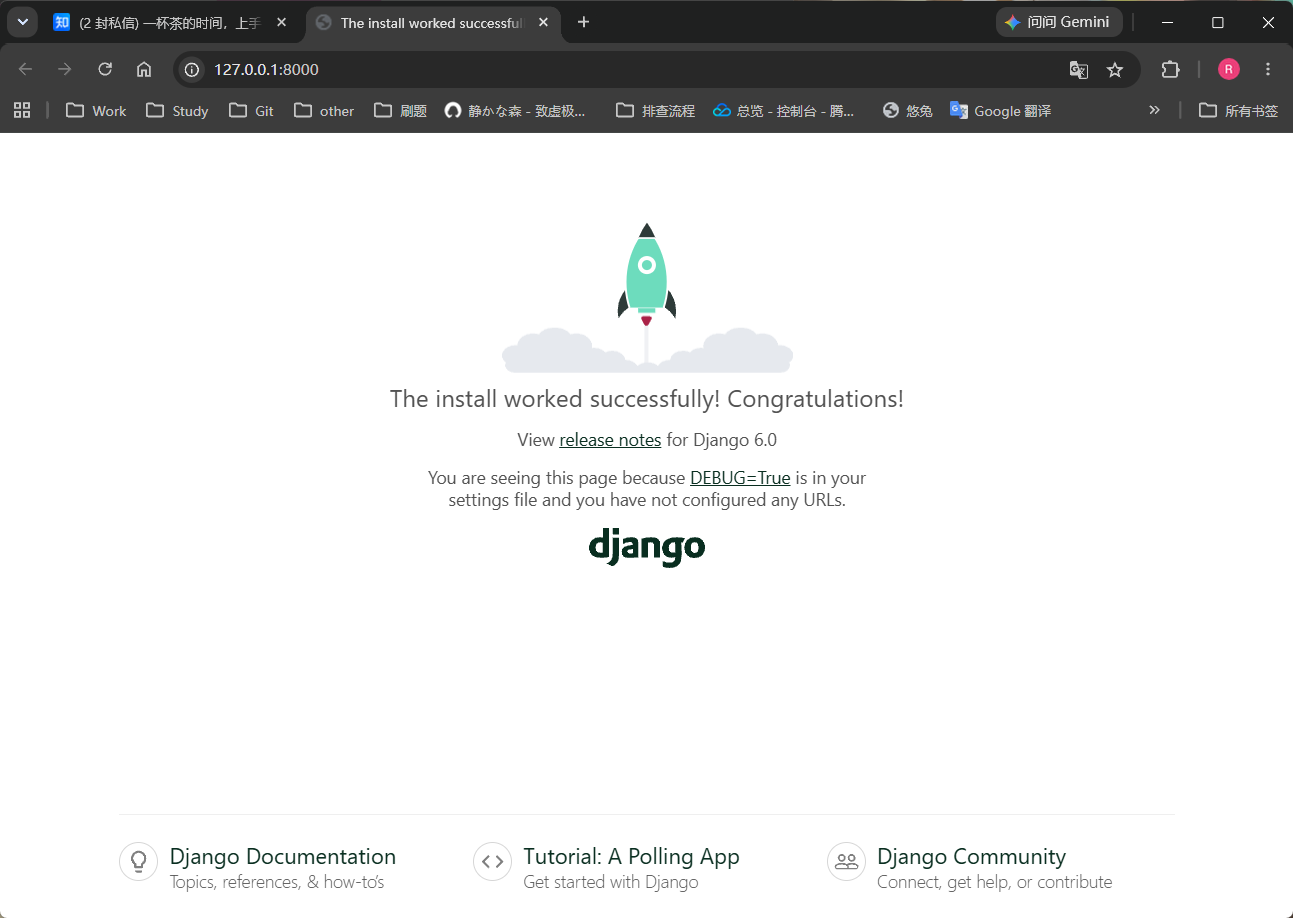This screenshot has width=1293, height=918.
Task: Open the 静かな森 GitHub bookmark
Action: [516, 110]
